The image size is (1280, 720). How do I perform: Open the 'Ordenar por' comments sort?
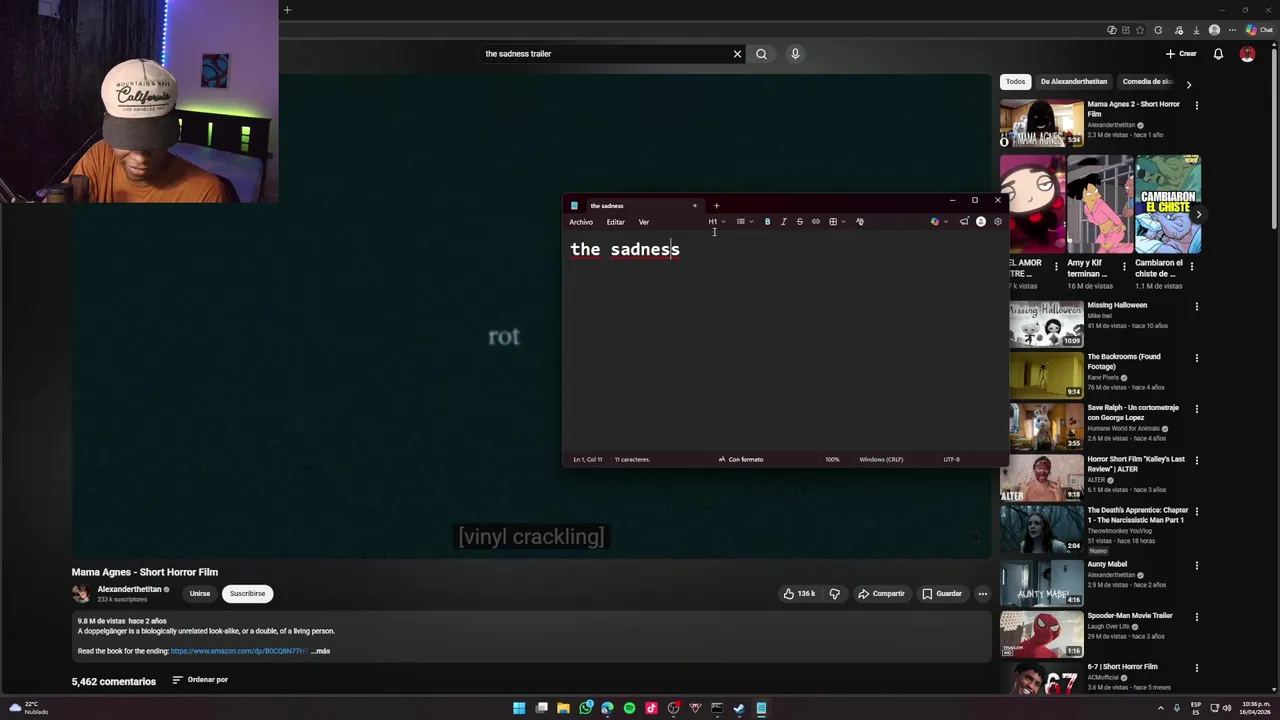pyautogui.click(x=200, y=680)
